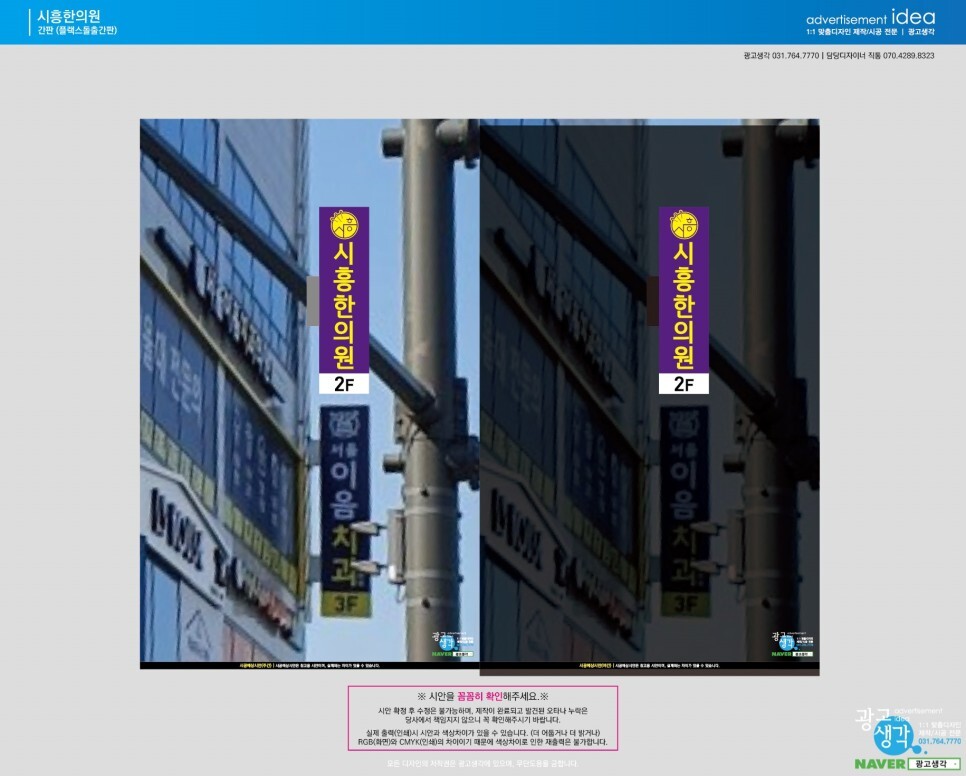The image size is (966, 776).
Task: Click the 2F floor label on the night sign
Action: point(684,384)
